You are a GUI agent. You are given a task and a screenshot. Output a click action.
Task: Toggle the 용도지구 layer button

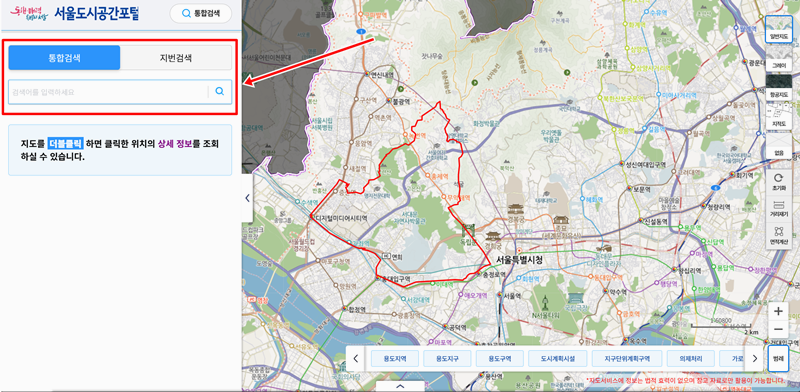447,358
